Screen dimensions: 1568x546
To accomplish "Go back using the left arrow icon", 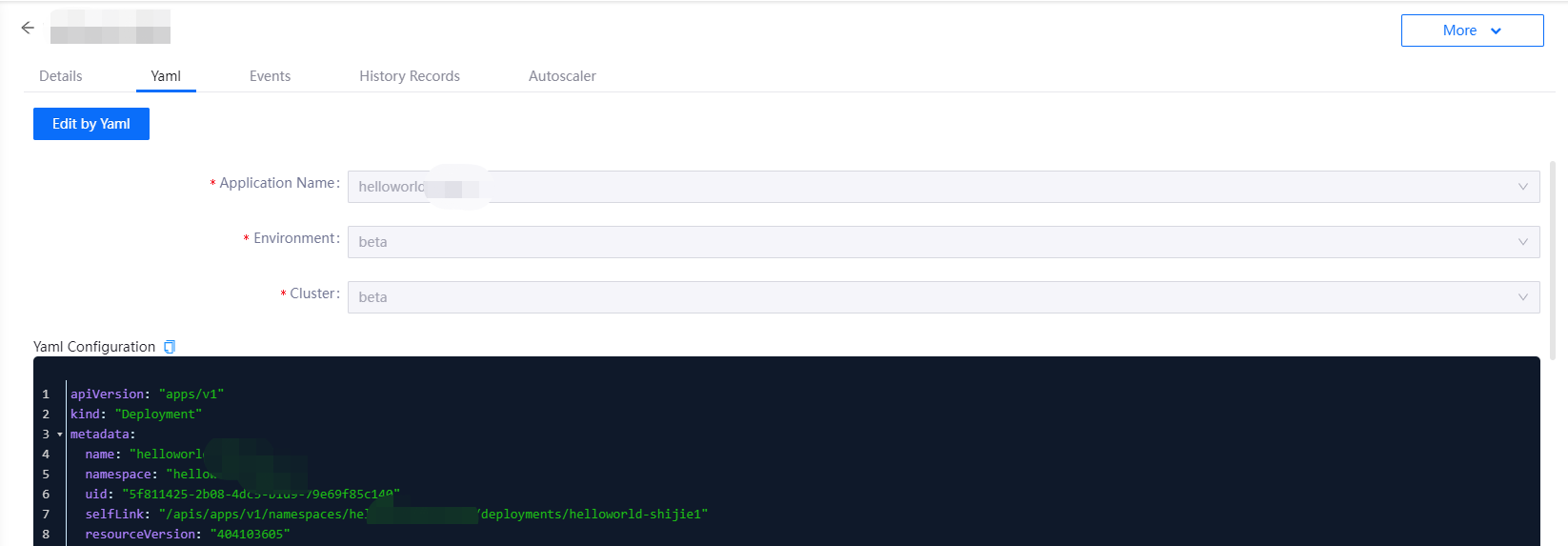I will (x=28, y=28).
